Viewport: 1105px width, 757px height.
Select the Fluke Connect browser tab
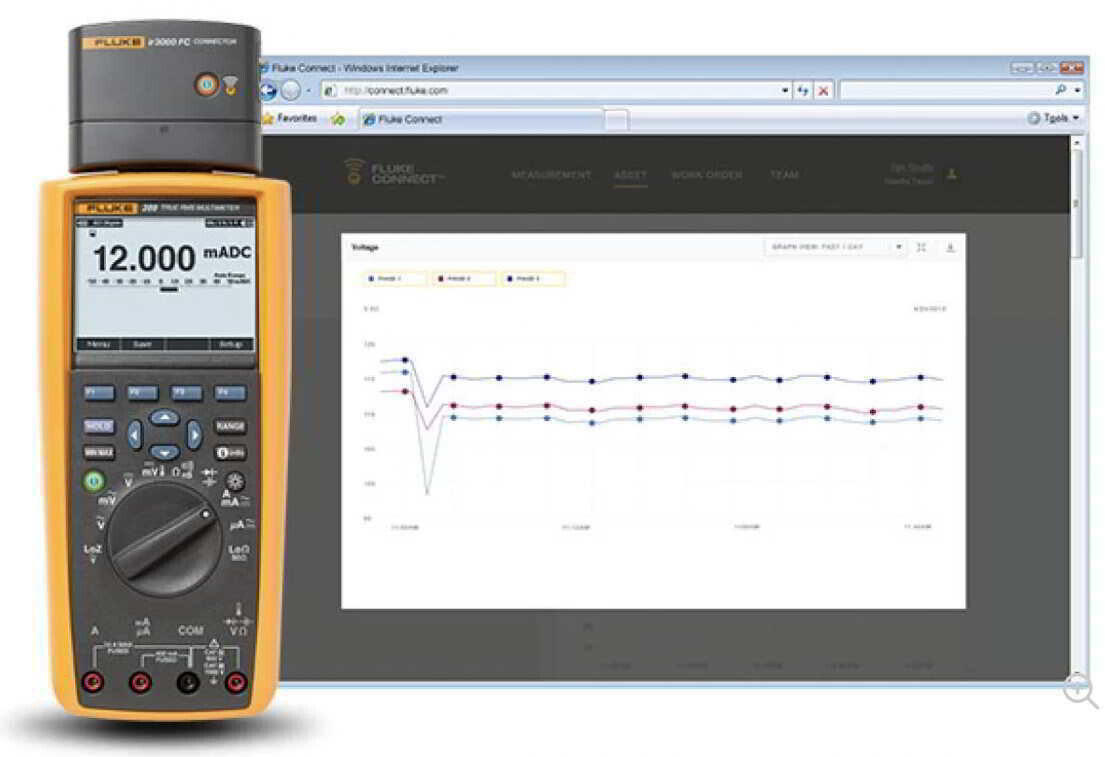pyautogui.click(x=482, y=119)
